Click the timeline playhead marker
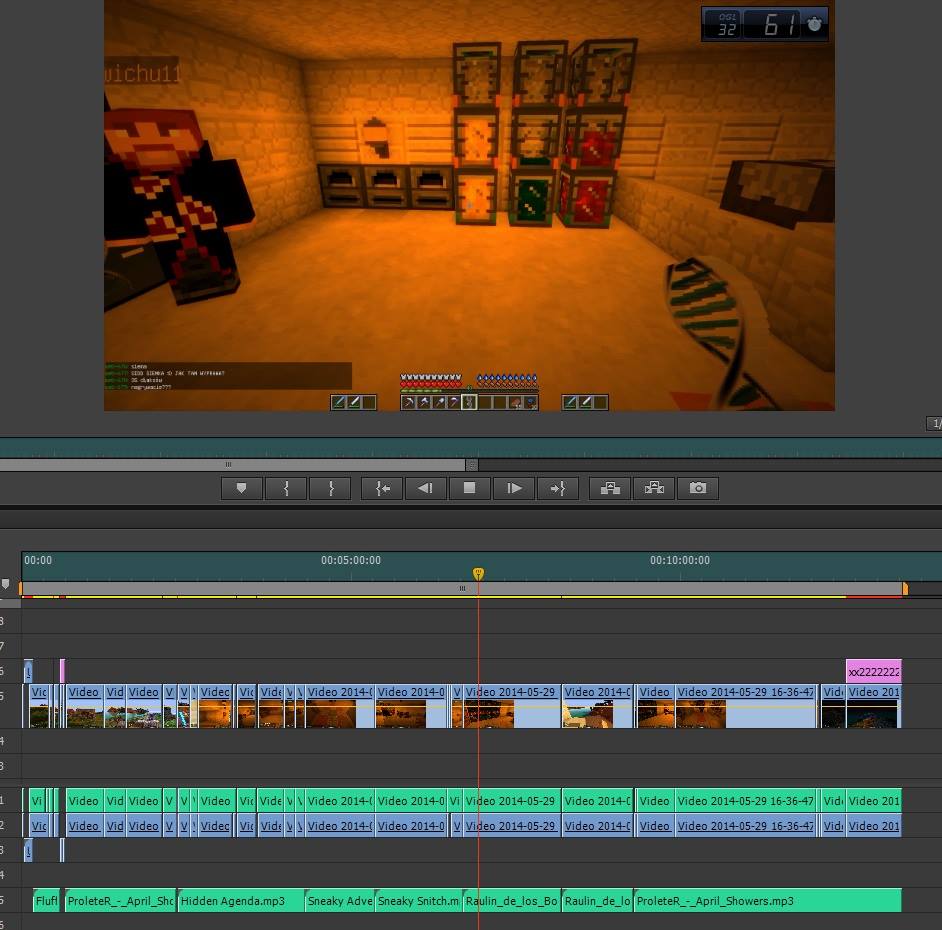The width and height of the screenshot is (942, 930). tap(478, 574)
